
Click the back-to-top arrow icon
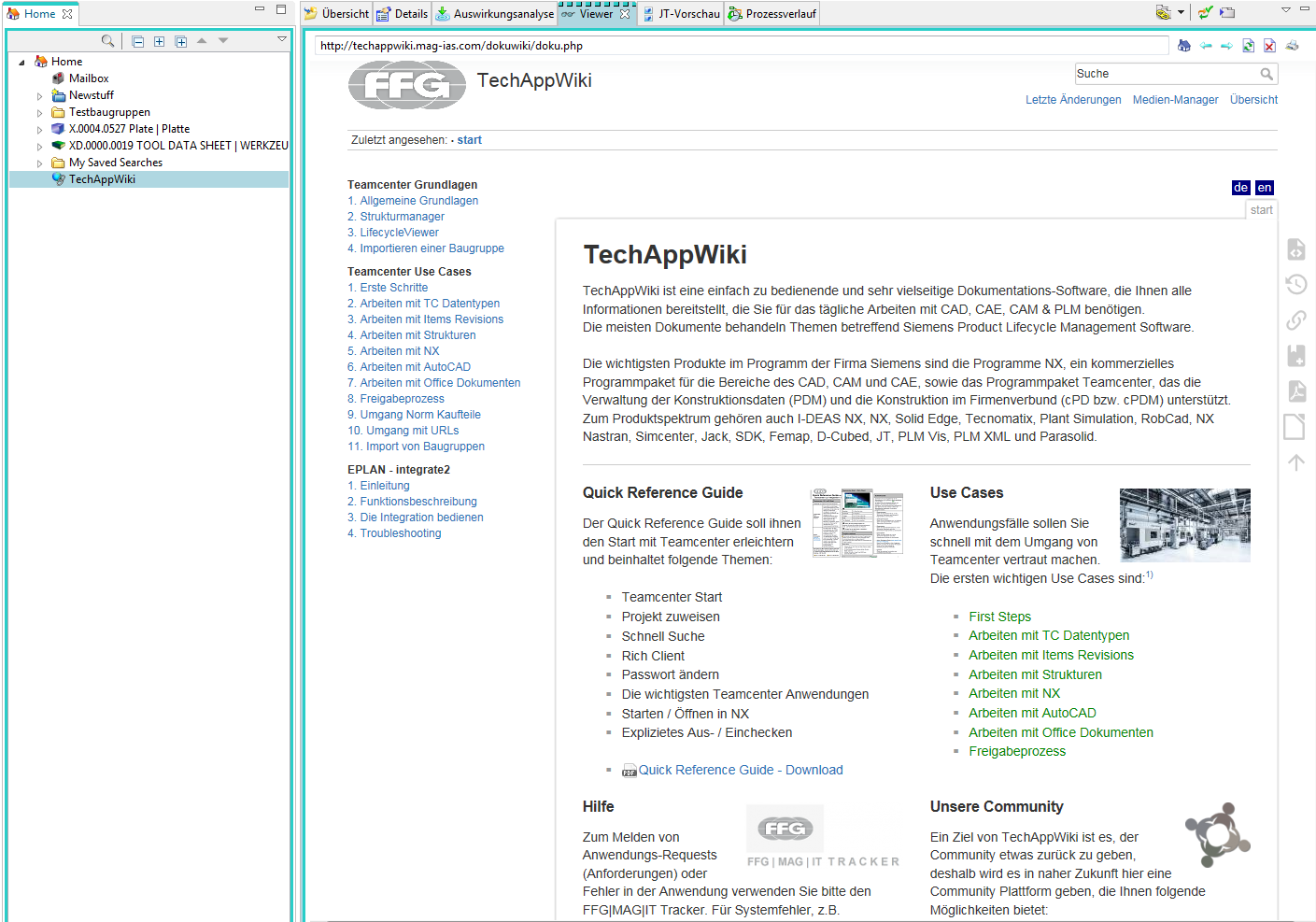tap(1296, 462)
